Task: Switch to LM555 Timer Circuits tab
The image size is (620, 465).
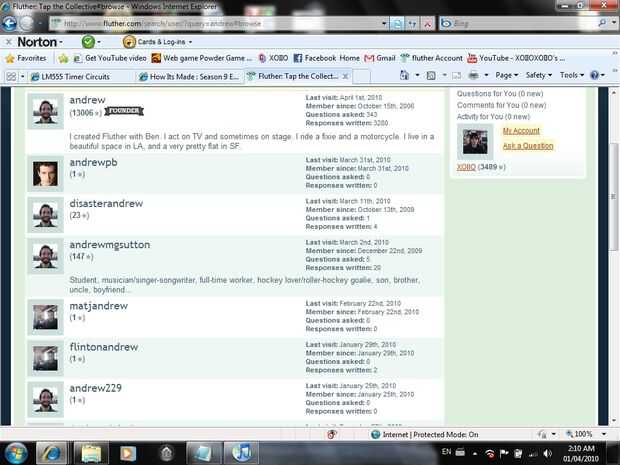Action: coord(81,76)
